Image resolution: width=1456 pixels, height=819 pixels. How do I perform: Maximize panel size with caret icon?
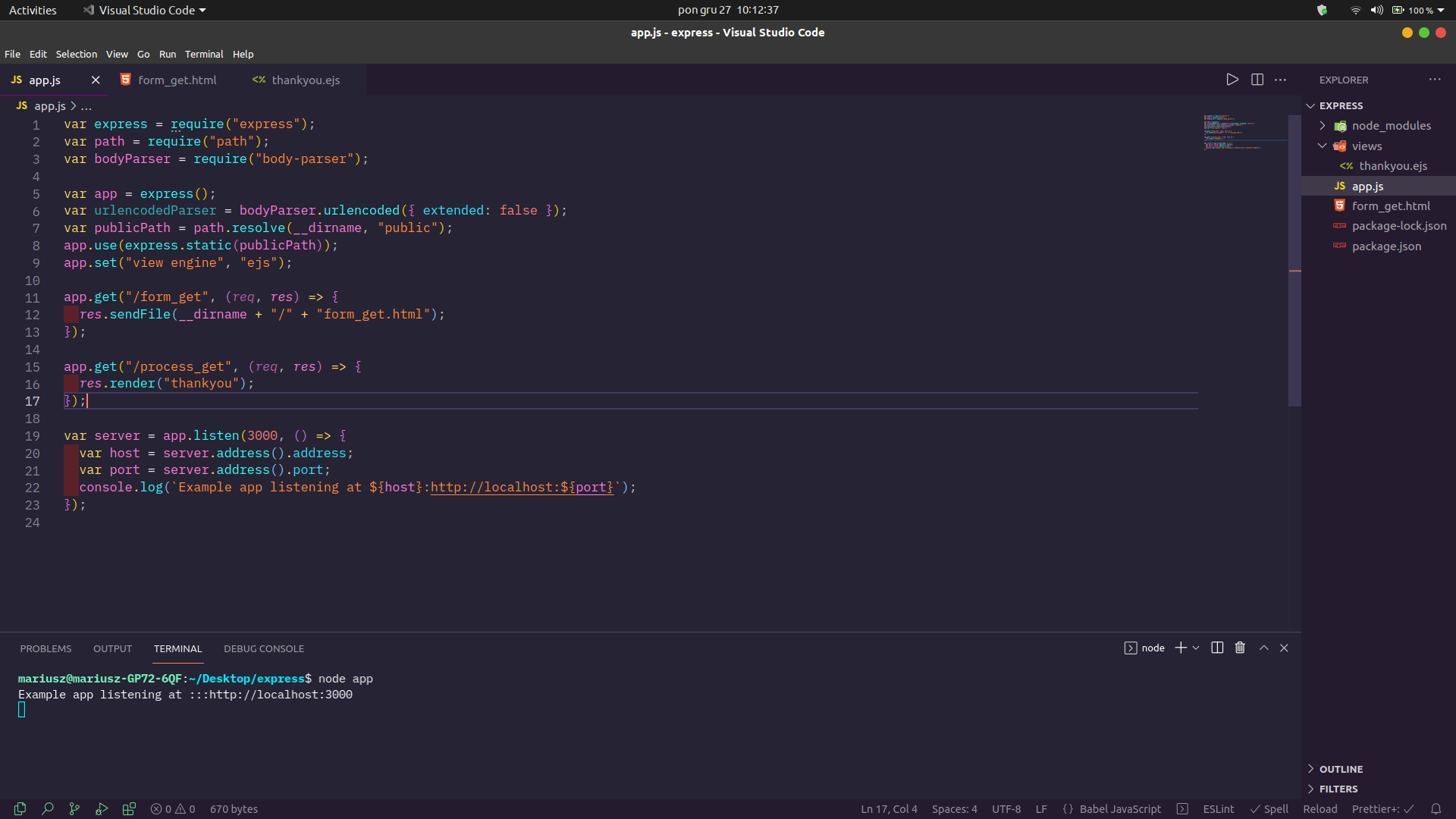click(x=1263, y=648)
